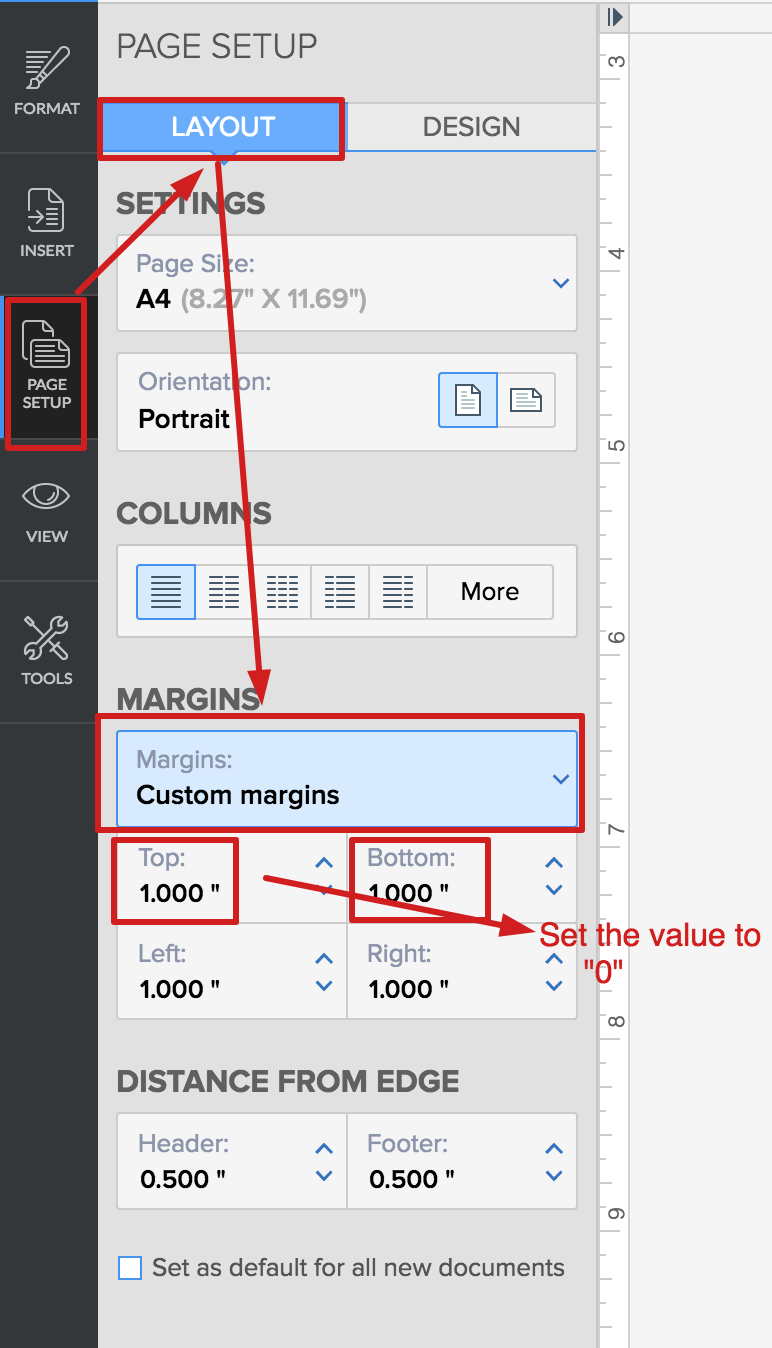Select the single column layout icon
772x1348 pixels.
point(166,592)
